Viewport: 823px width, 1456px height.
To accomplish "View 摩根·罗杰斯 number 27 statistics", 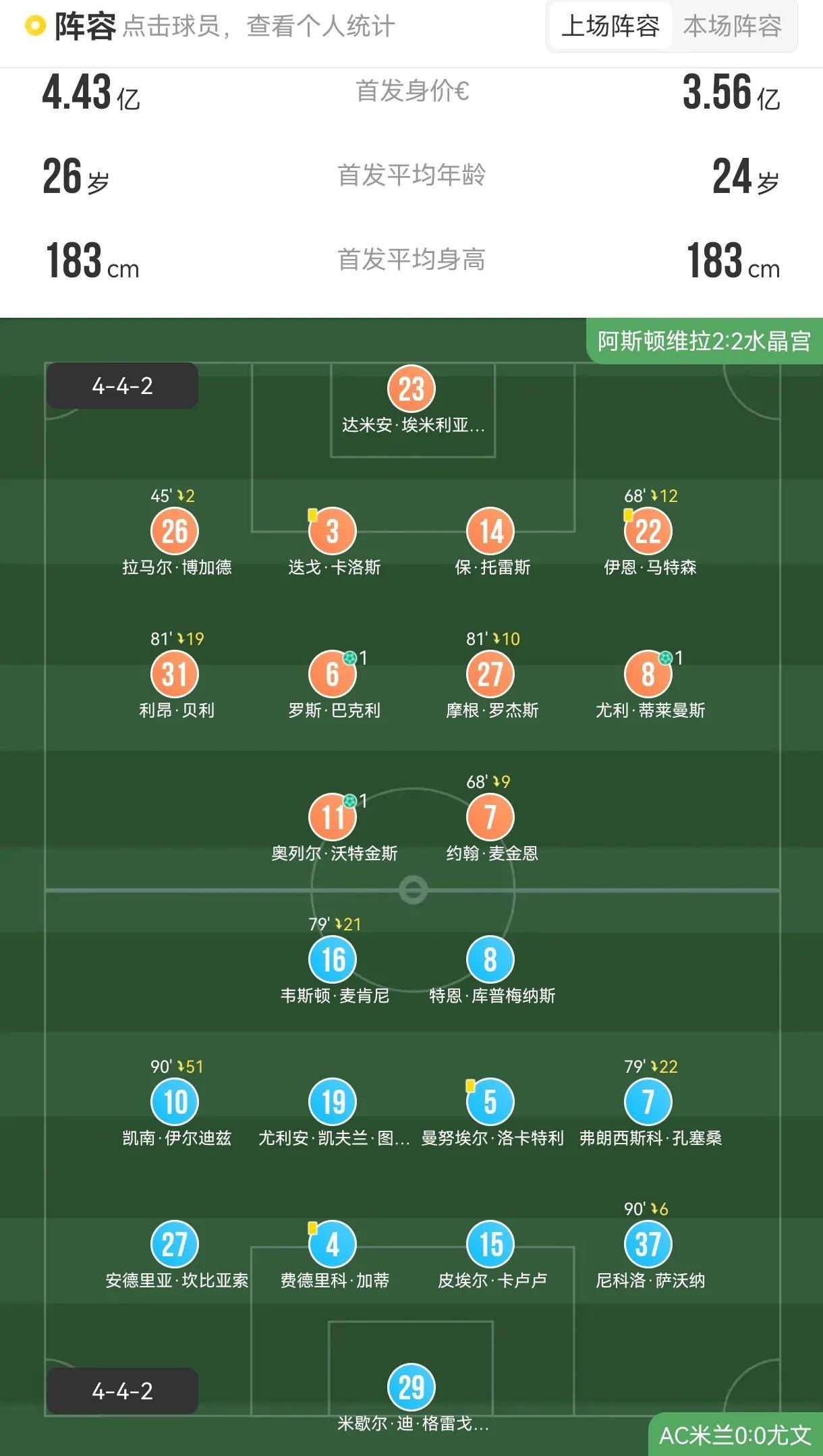I will click(x=489, y=673).
